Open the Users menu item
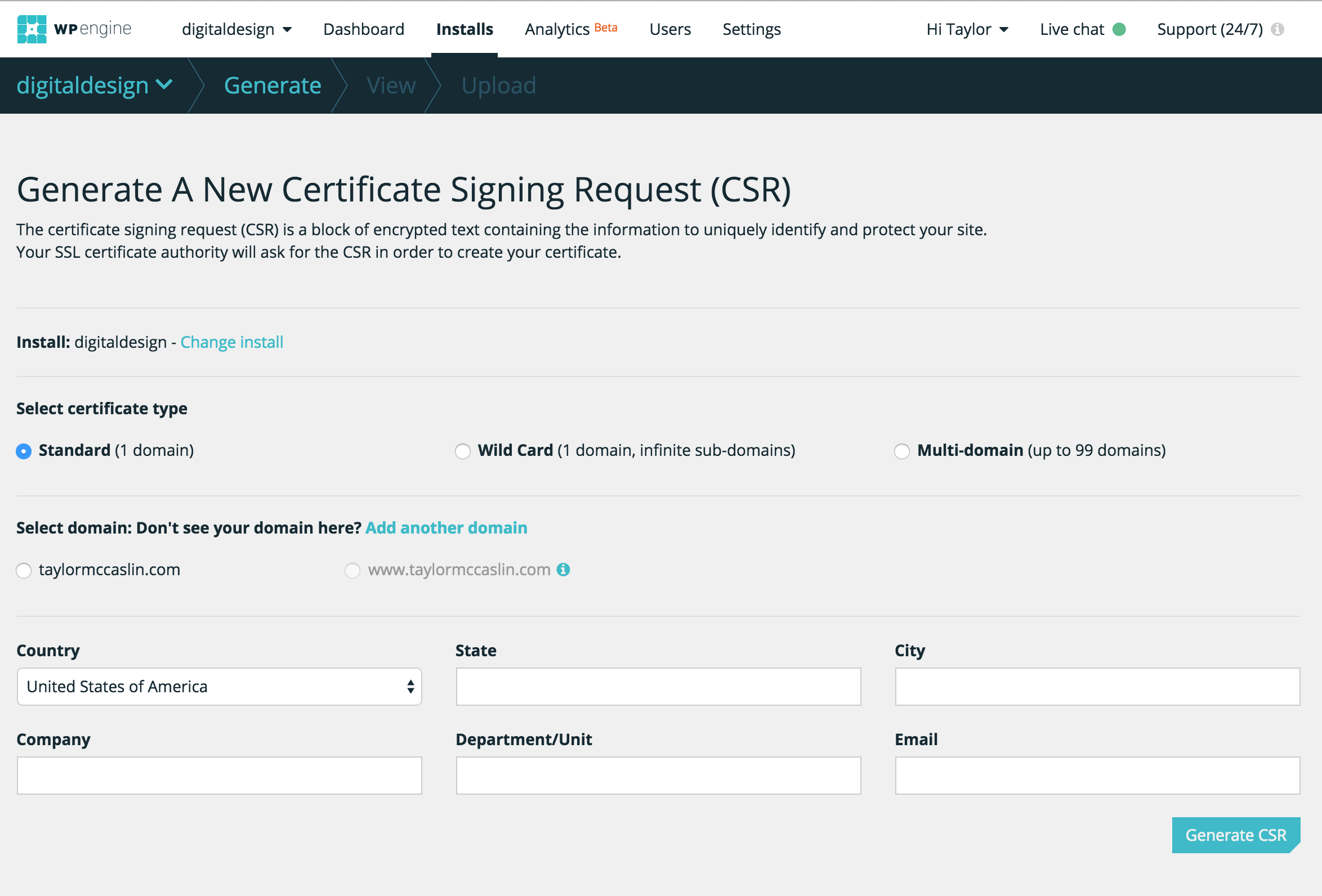This screenshot has width=1322, height=896. [x=669, y=29]
